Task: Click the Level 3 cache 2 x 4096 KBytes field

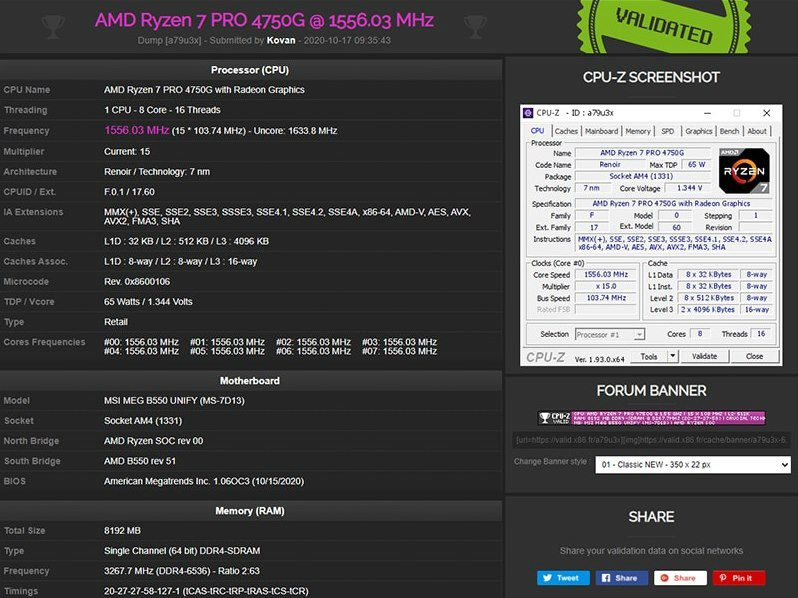Action: click(x=708, y=309)
